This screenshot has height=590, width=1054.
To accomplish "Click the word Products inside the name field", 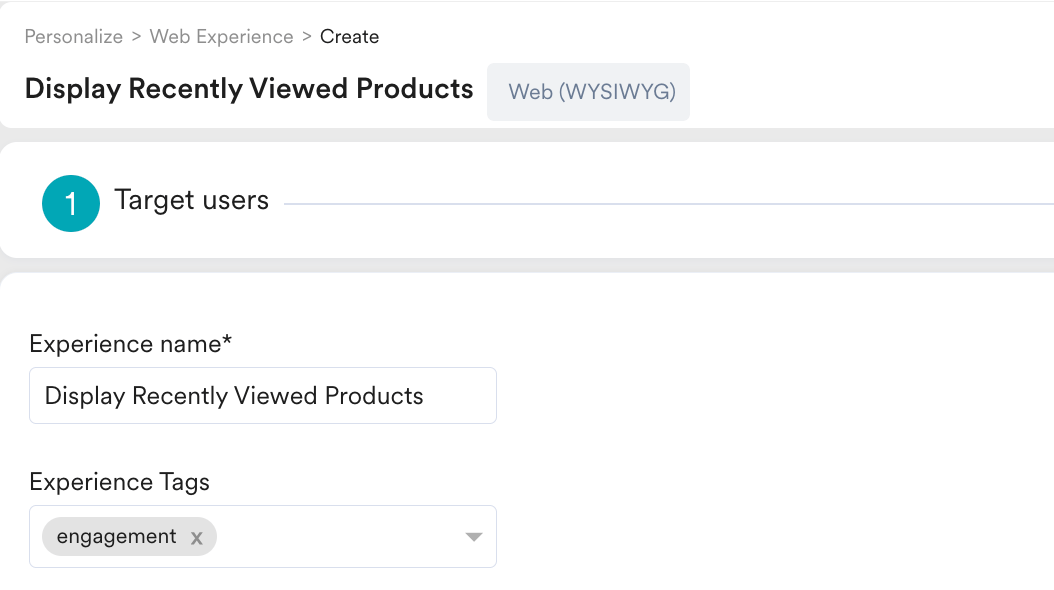I will pyautogui.click(x=374, y=396).
